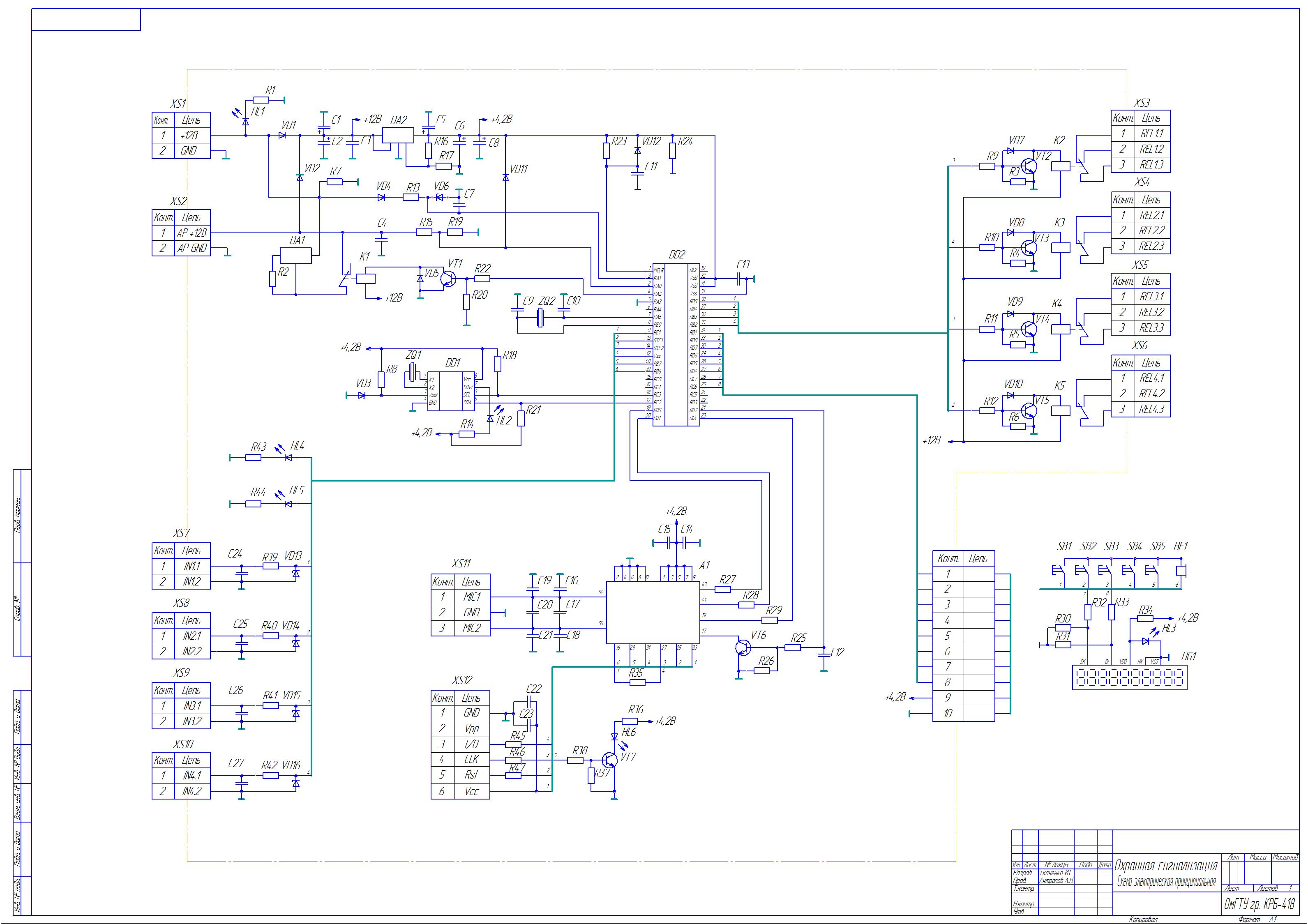Click the DD2 microcontroller label
Screen dimensions: 1308x924
pos(677,255)
